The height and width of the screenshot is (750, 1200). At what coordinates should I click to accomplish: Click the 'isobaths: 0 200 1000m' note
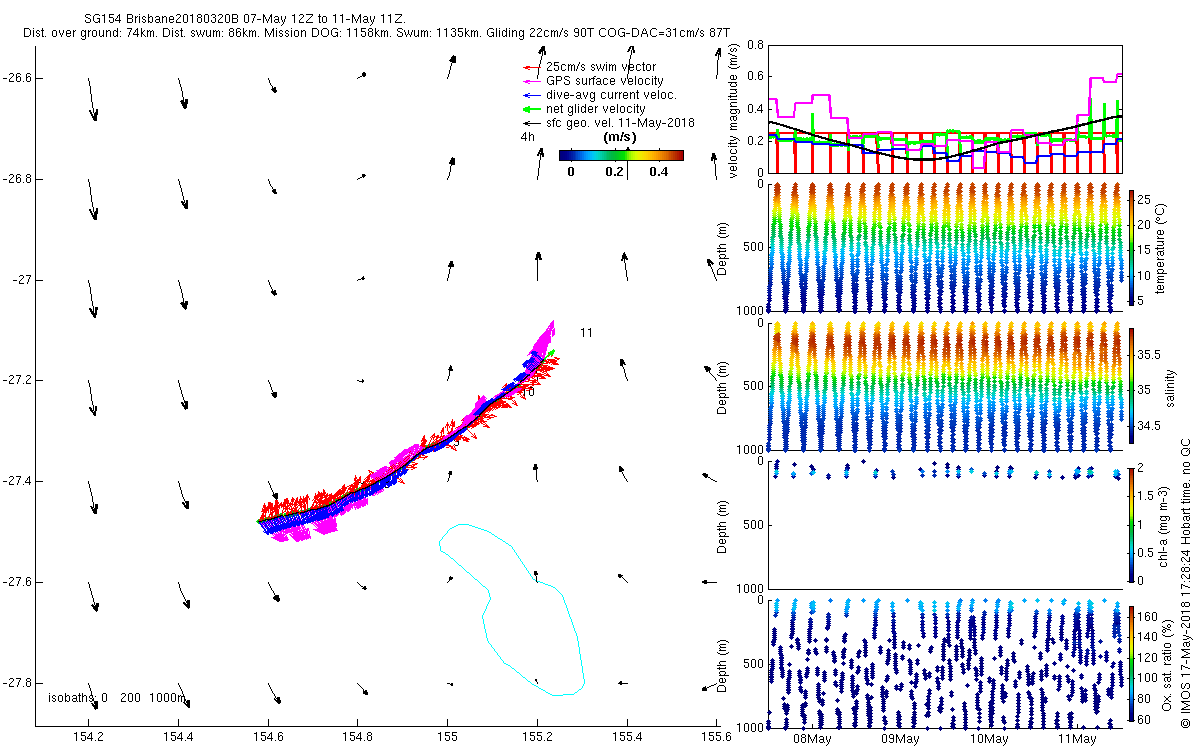[x=117, y=697]
